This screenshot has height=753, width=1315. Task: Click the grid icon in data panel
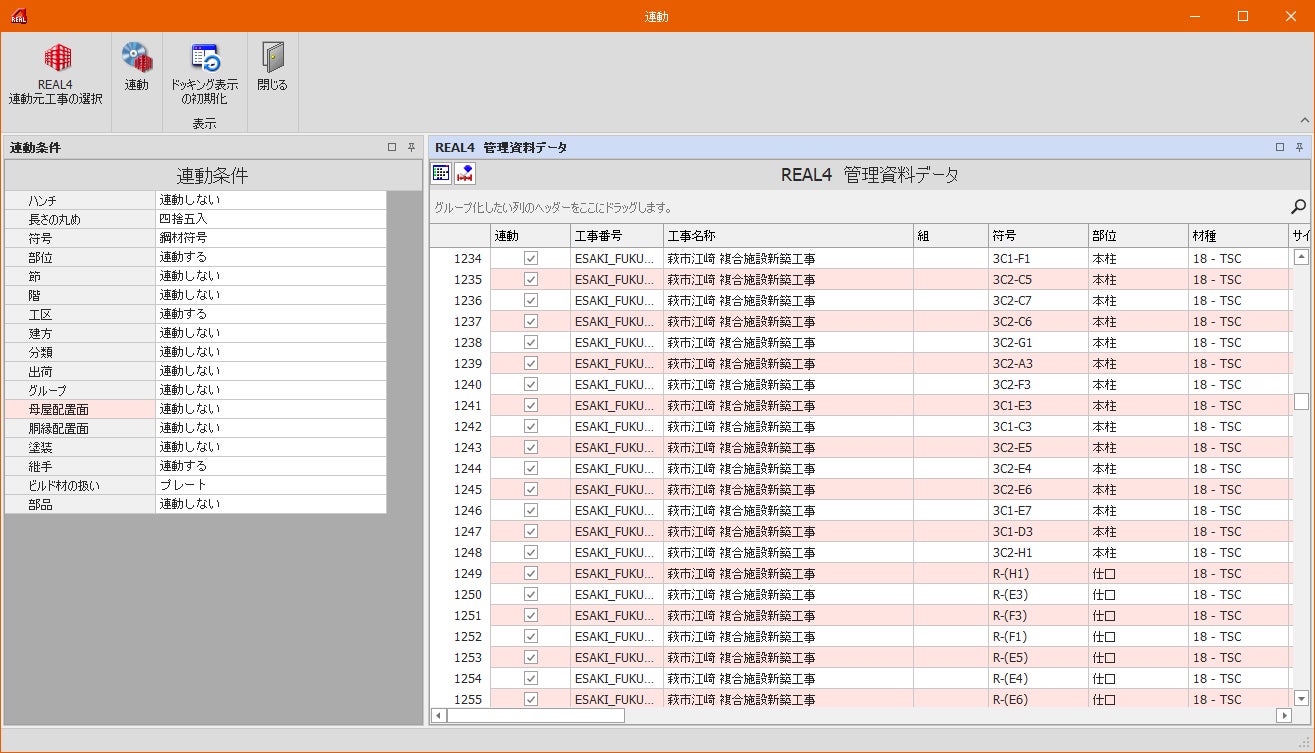pyautogui.click(x=441, y=173)
